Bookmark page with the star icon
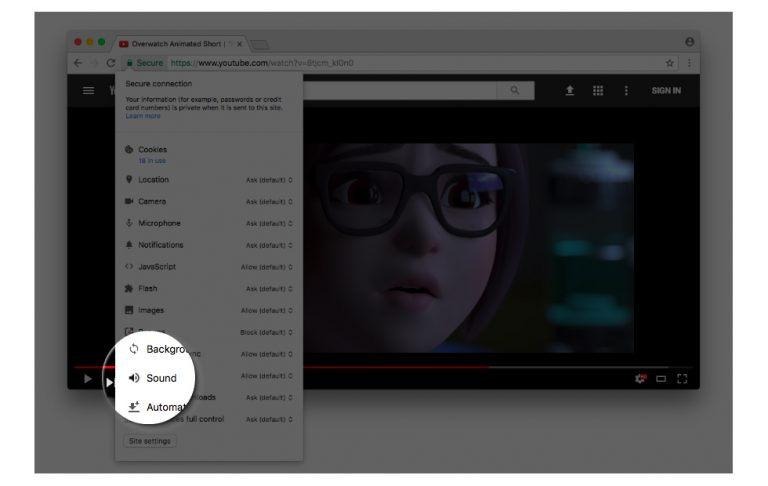This screenshot has height=486, width=768. 670,63
